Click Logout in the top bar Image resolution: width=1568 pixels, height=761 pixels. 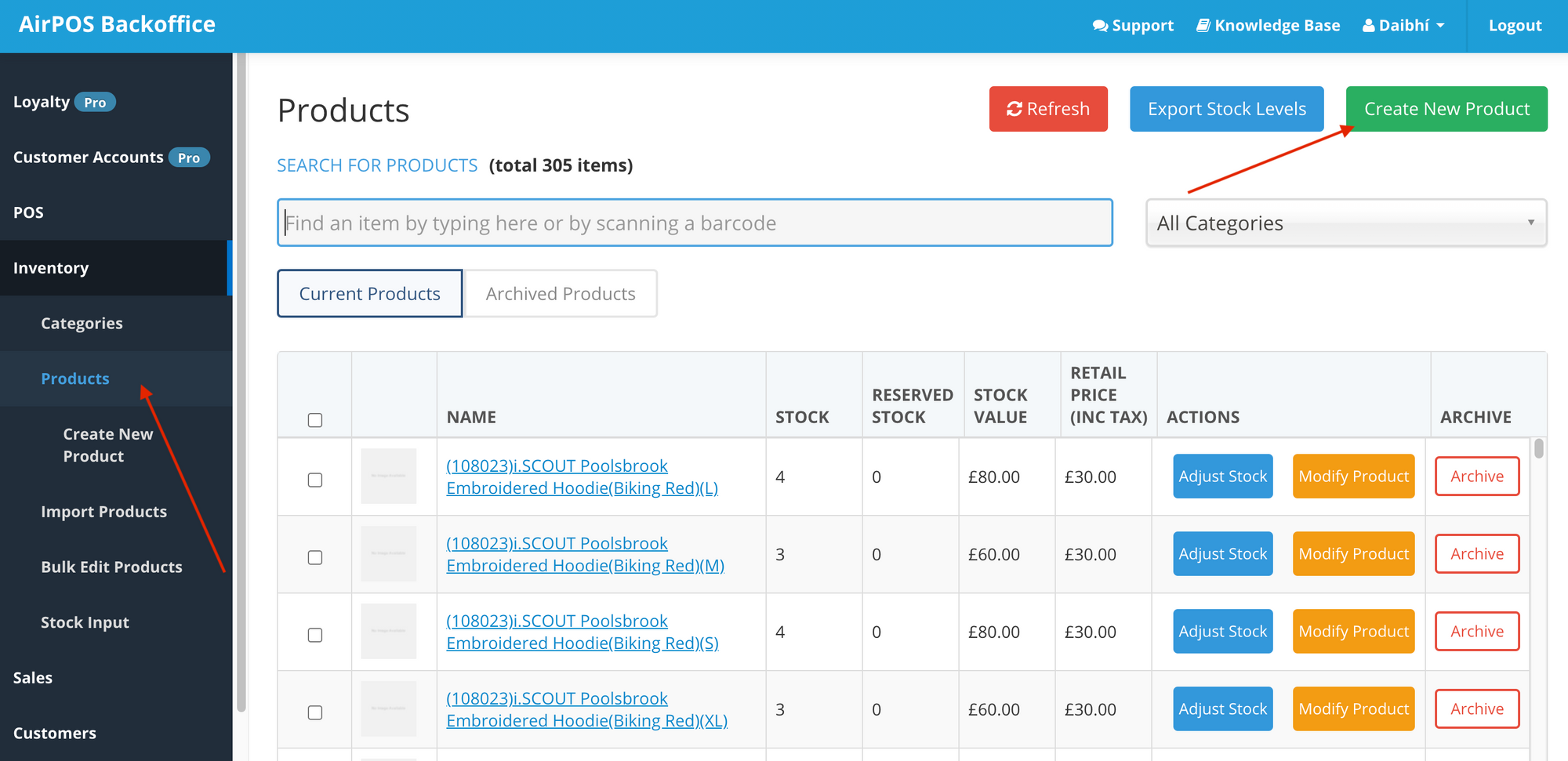1515,26
